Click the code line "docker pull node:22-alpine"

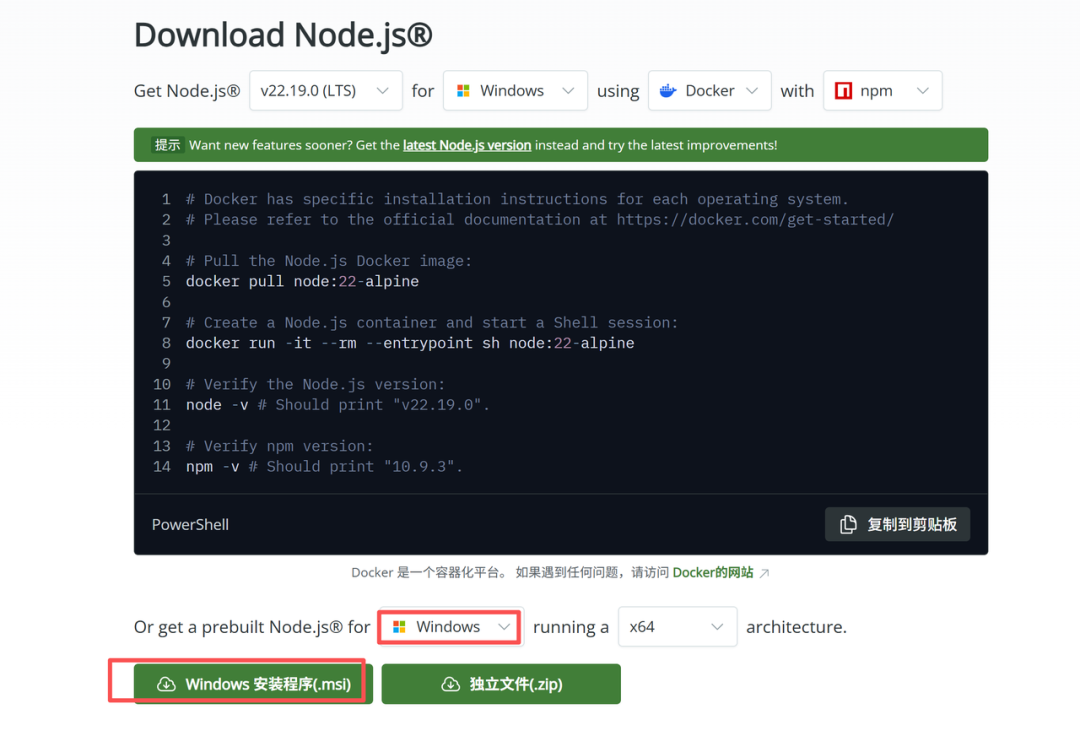coord(302,282)
